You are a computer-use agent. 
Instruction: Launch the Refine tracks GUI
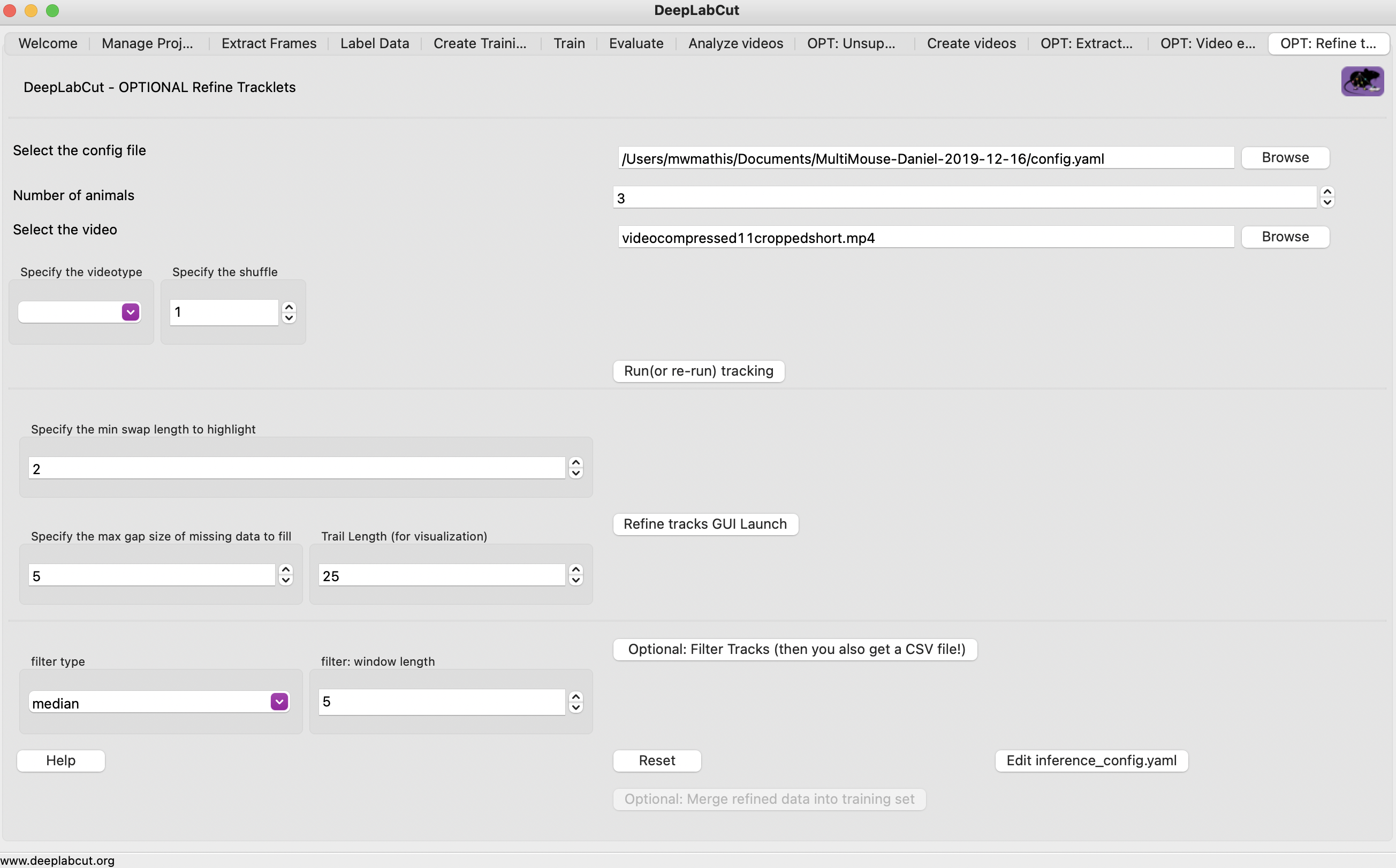pyautogui.click(x=705, y=523)
